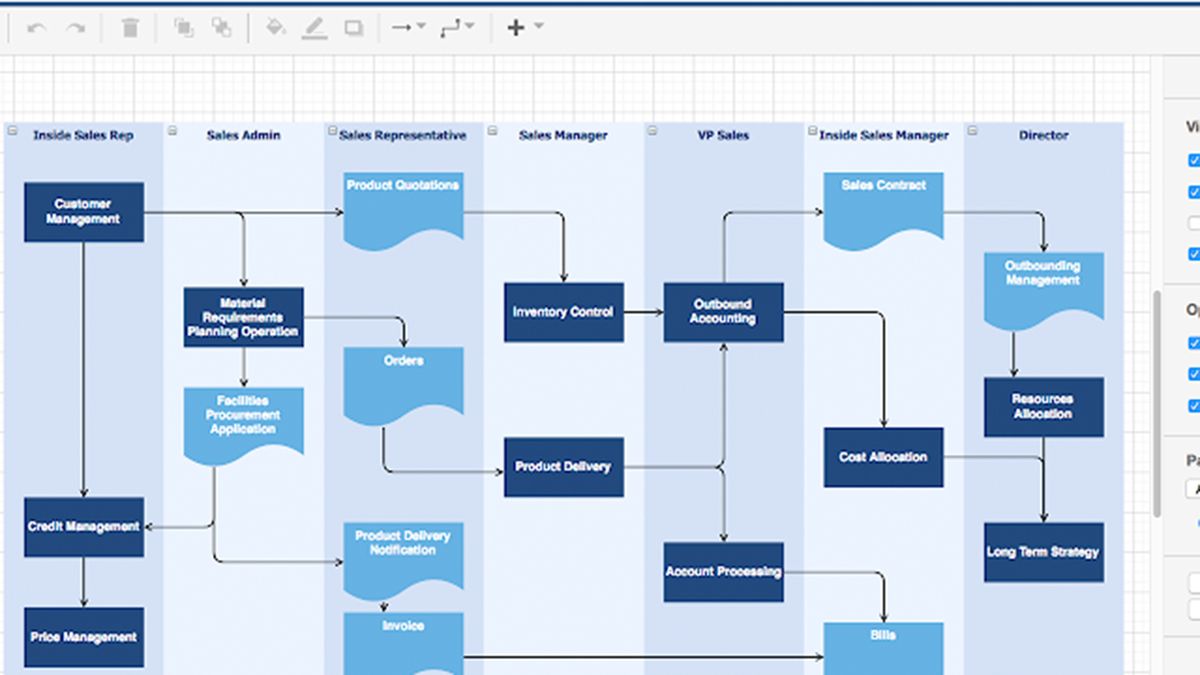Select the Customer Management shape
This screenshot has height=675, width=1200.
click(84, 211)
